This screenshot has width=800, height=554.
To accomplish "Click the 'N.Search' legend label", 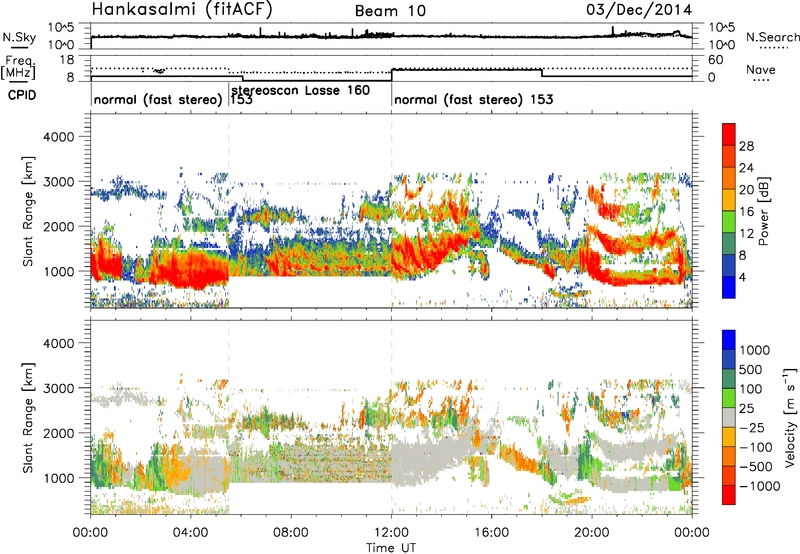I will [772, 37].
